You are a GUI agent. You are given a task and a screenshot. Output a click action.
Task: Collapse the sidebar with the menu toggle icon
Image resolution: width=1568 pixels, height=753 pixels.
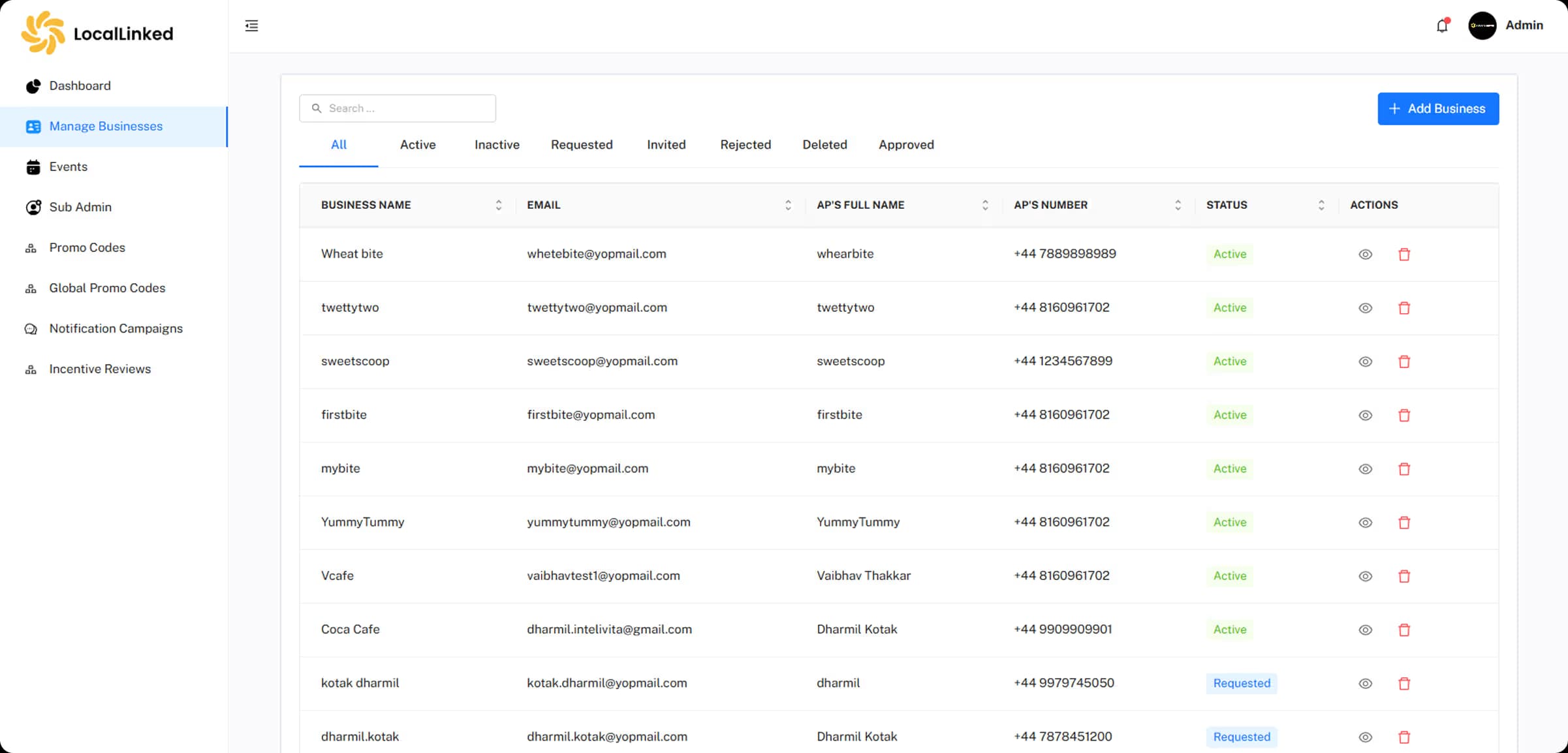(251, 25)
